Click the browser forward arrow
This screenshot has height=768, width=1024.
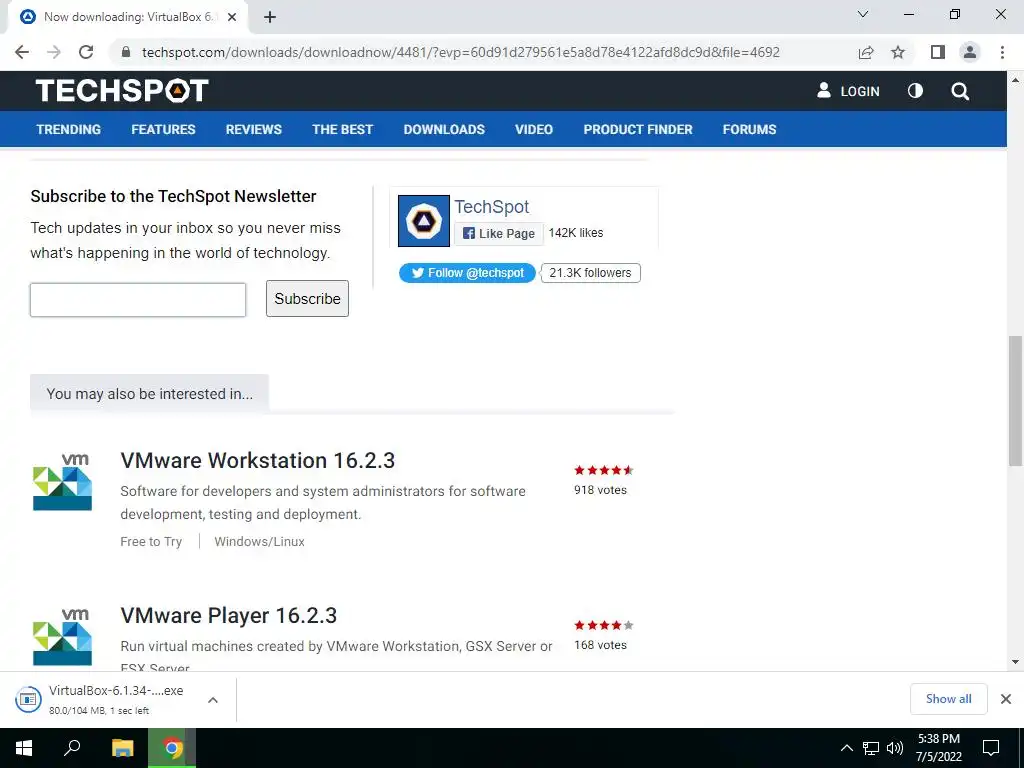tap(54, 52)
